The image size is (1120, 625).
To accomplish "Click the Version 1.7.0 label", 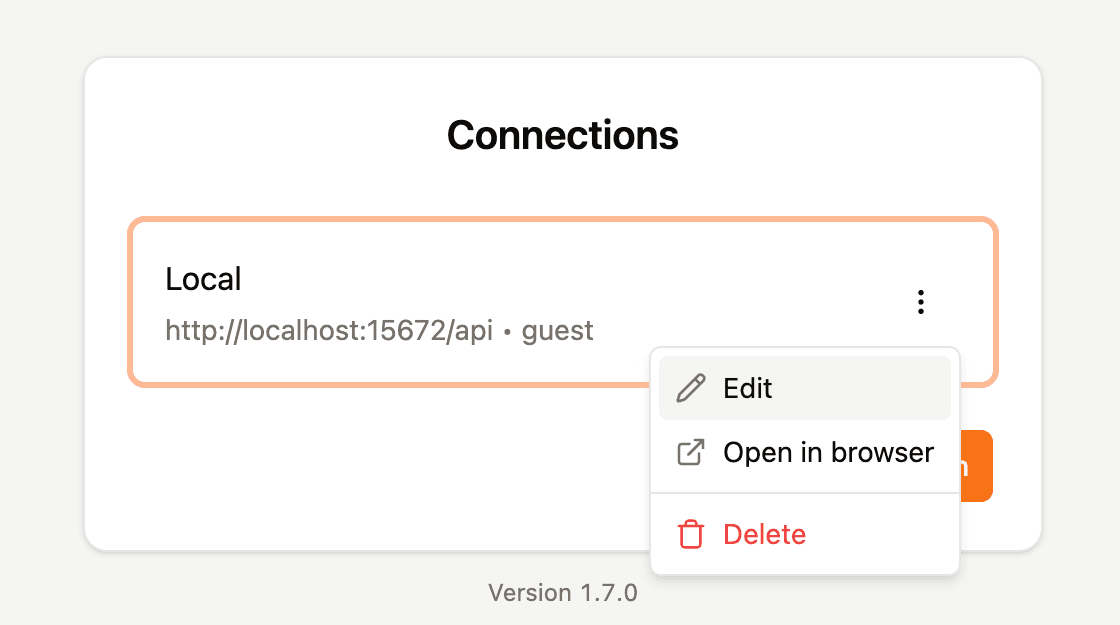I will pyautogui.click(x=562, y=593).
